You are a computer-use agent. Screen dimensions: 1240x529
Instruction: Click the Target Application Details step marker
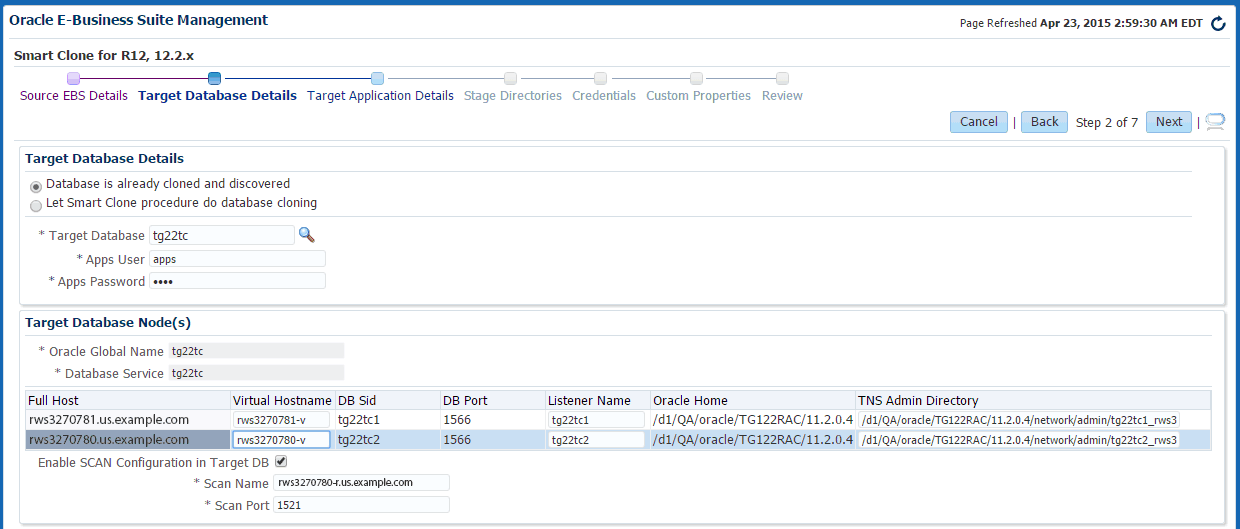click(377, 78)
